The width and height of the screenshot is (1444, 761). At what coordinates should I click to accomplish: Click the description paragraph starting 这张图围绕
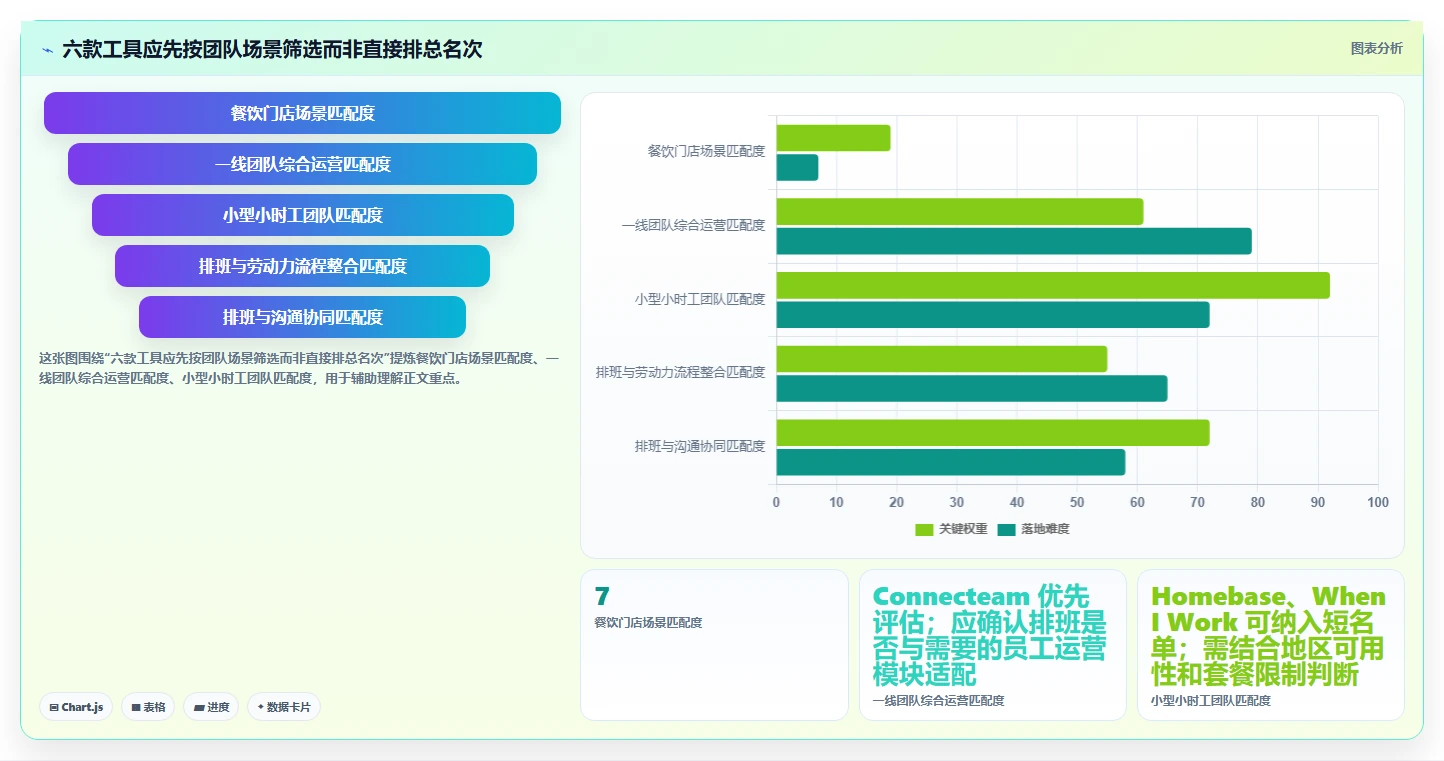(299, 368)
